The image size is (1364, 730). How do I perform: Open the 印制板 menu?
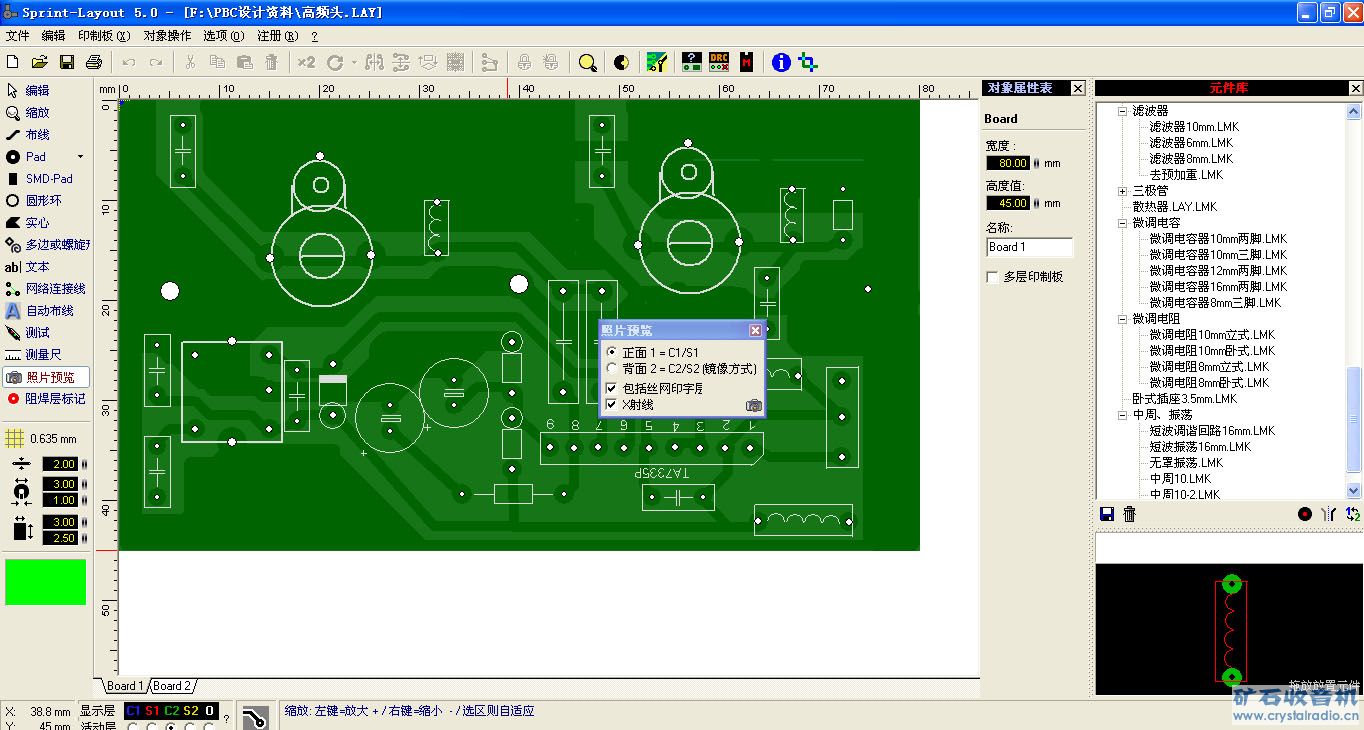point(104,35)
